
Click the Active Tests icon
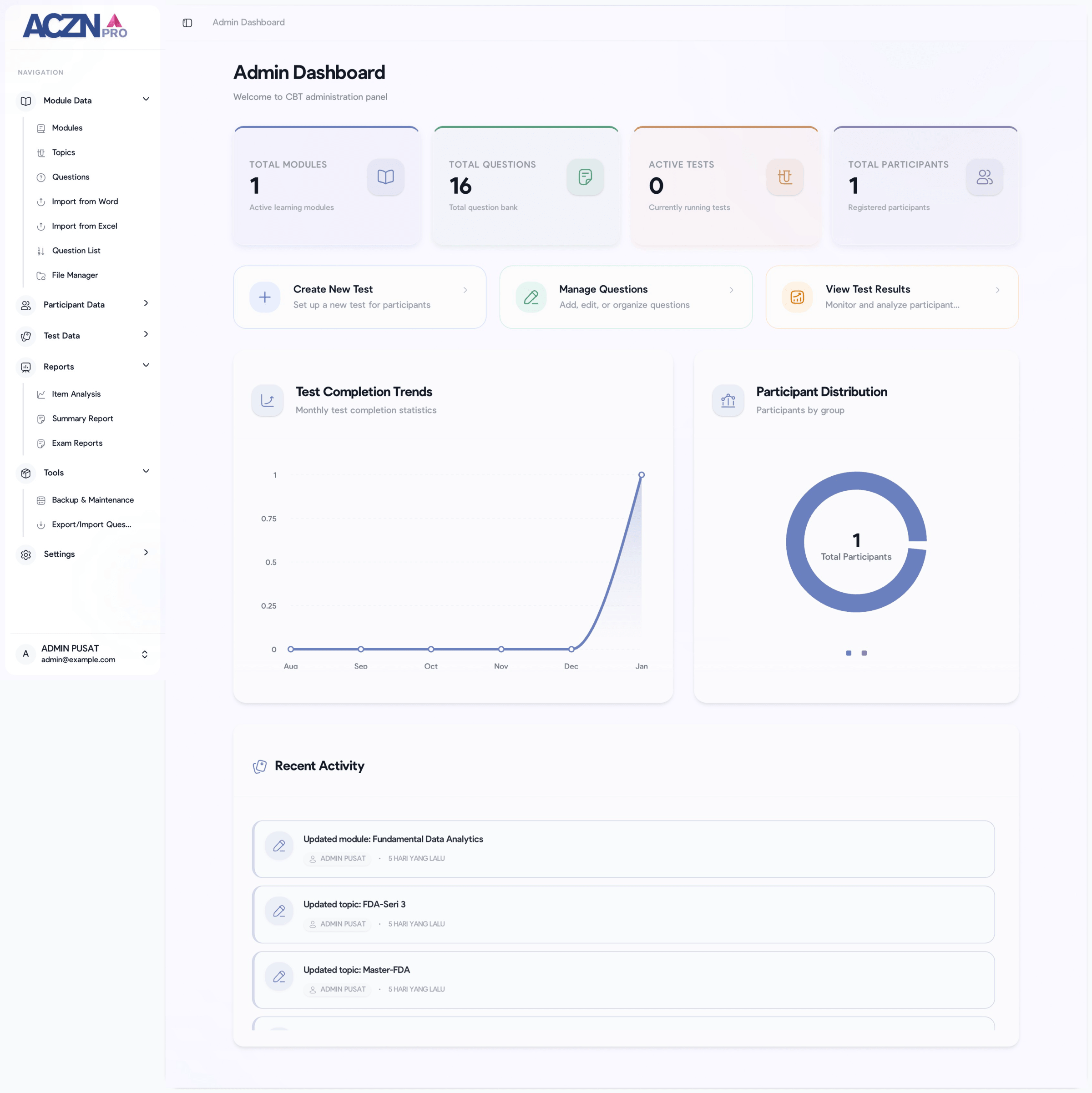784,177
